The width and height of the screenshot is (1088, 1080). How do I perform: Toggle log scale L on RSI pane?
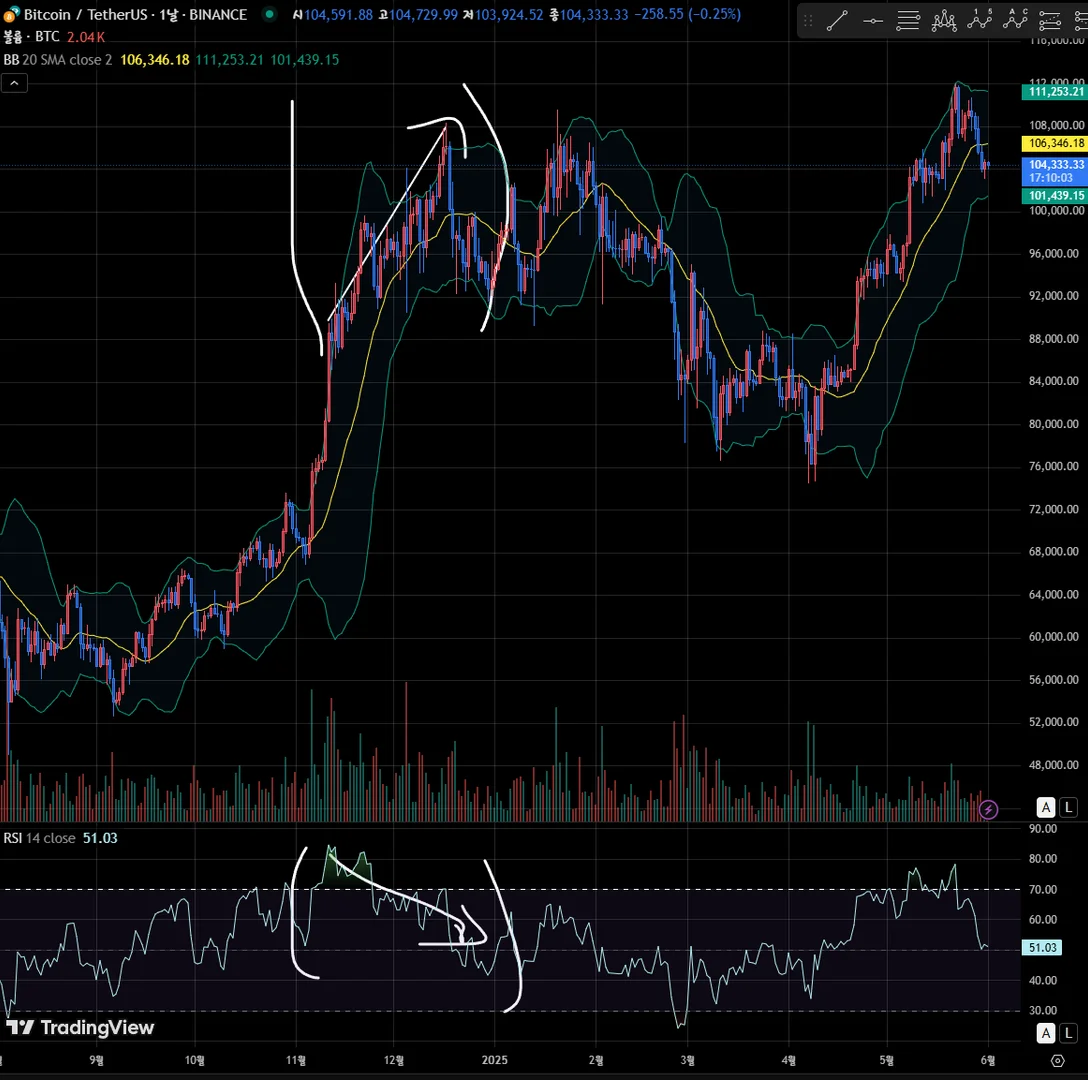pos(1069,1033)
